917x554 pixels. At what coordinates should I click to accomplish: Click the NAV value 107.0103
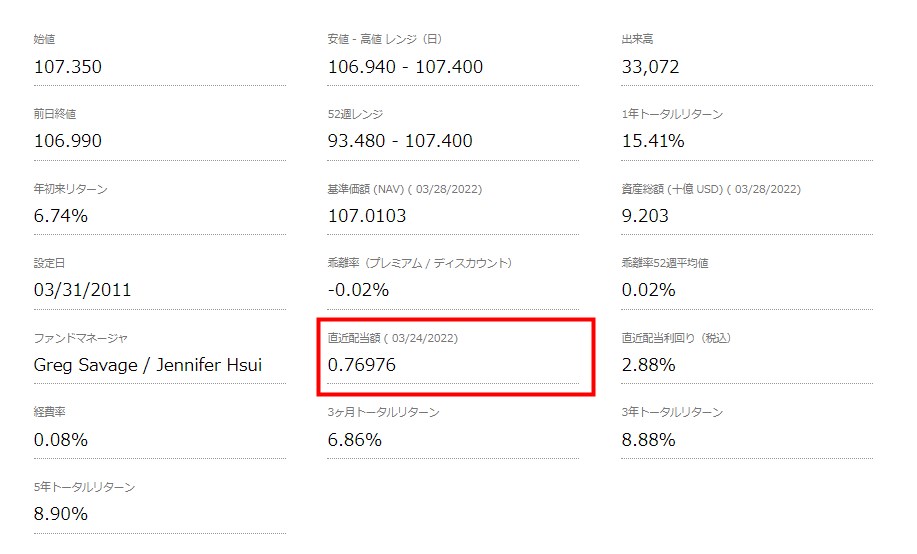[367, 216]
